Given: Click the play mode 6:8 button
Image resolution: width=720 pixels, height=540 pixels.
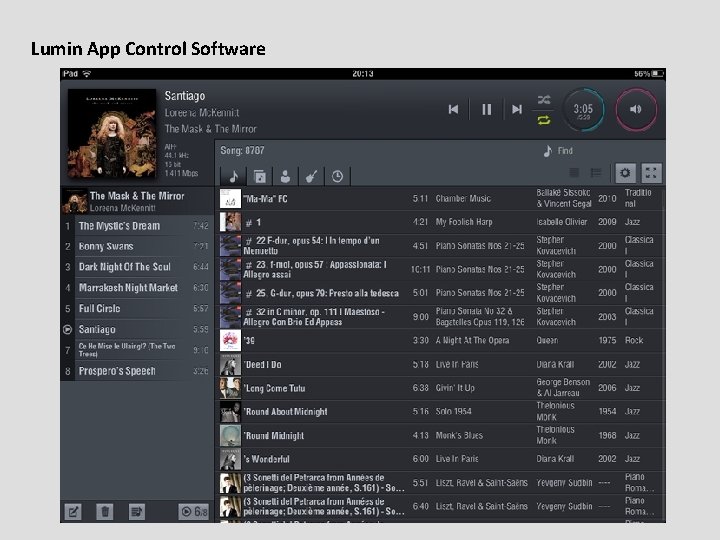Looking at the screenshot, I should point(193,512).
